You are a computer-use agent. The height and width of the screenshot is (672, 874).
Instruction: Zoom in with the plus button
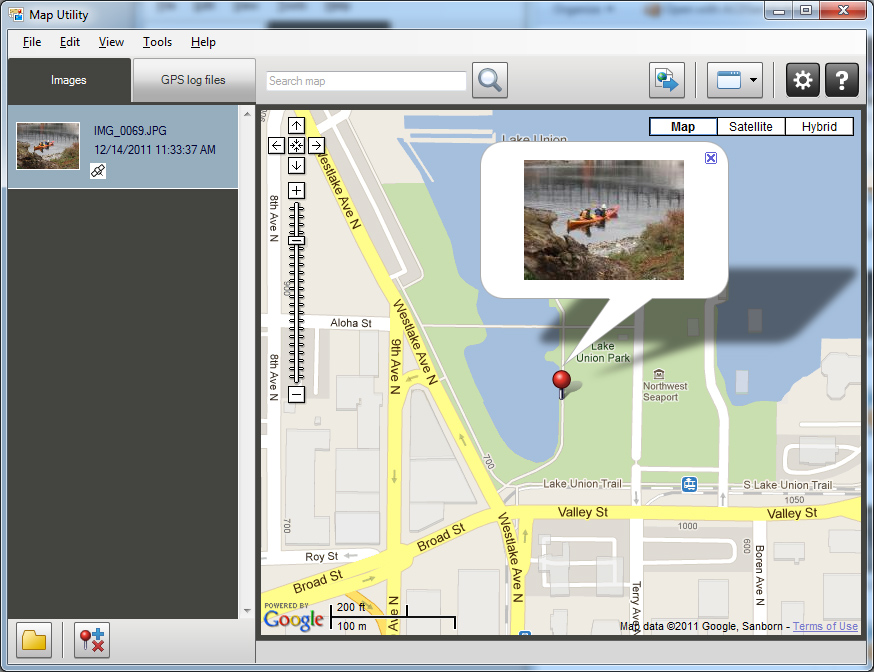pos(297,191)
